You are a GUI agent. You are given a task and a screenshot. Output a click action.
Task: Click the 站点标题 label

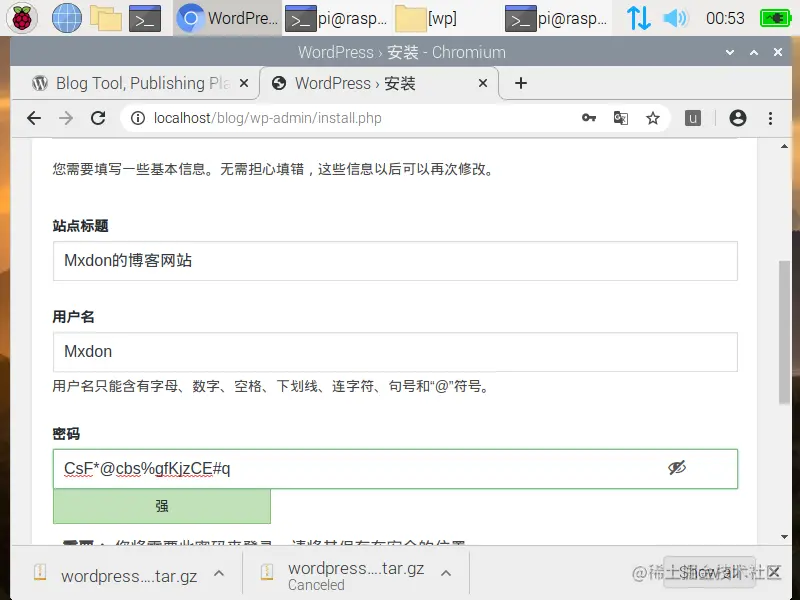tap(80, 226)
